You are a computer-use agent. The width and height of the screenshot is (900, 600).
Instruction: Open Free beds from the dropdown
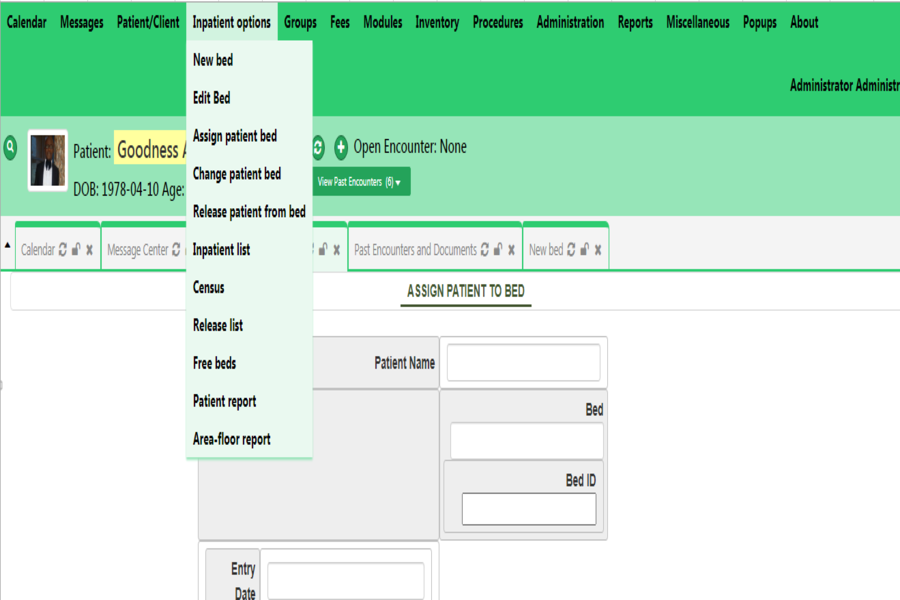click(x=249, y=363)
